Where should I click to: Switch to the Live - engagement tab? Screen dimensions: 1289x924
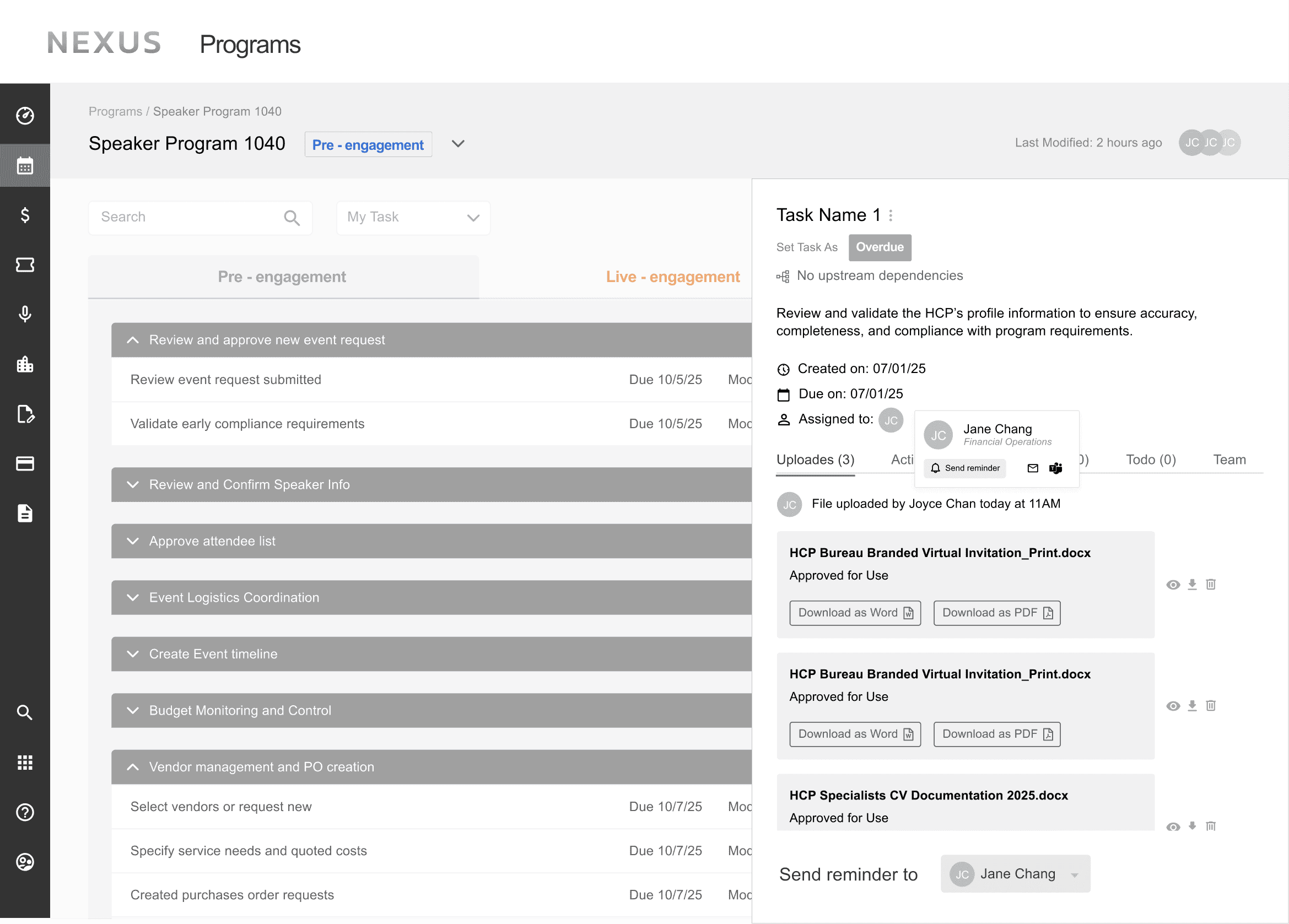click(x=672, y=277)
